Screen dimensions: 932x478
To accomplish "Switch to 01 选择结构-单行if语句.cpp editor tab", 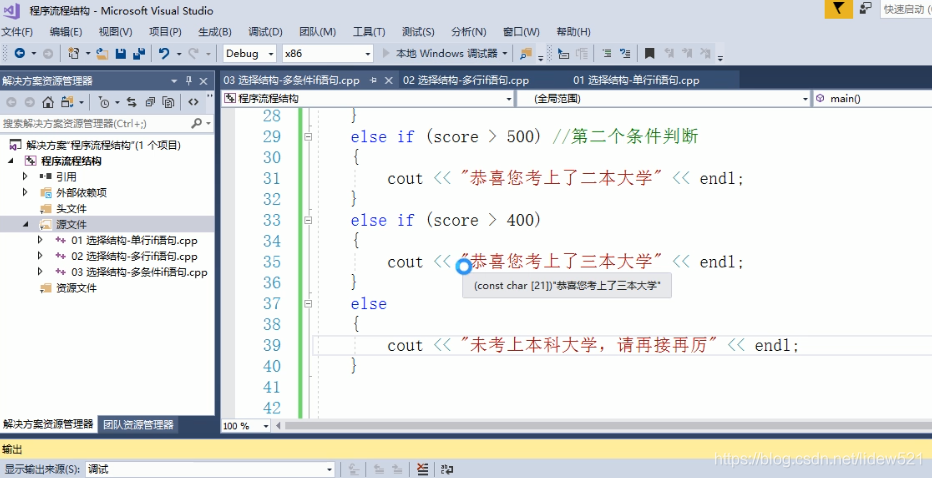I will click(636, 80).
